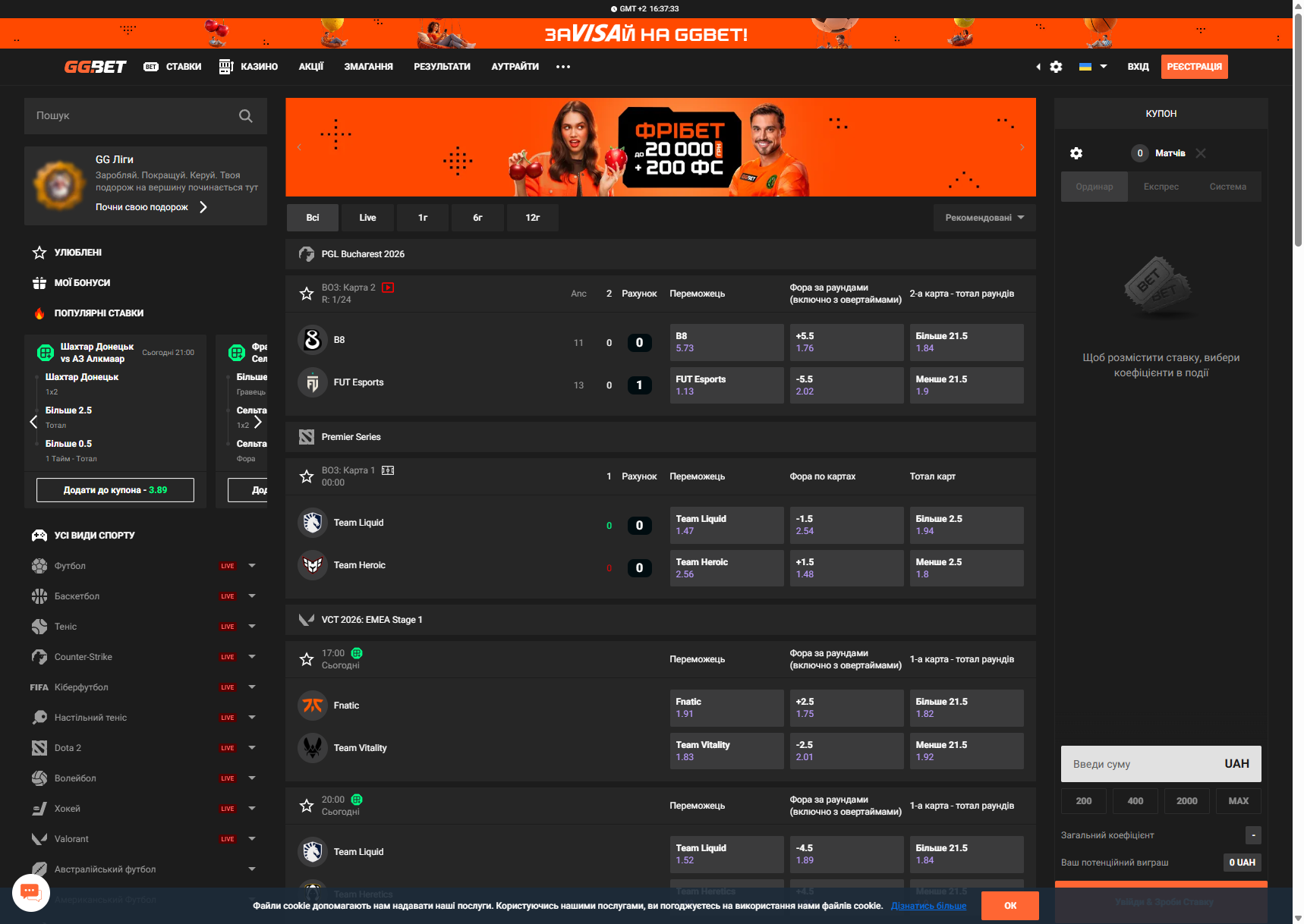Viewport: 1304px width, 924px height.
Task: Click Valorant icon at VCT 2026 header
Action: coord(307,620)
